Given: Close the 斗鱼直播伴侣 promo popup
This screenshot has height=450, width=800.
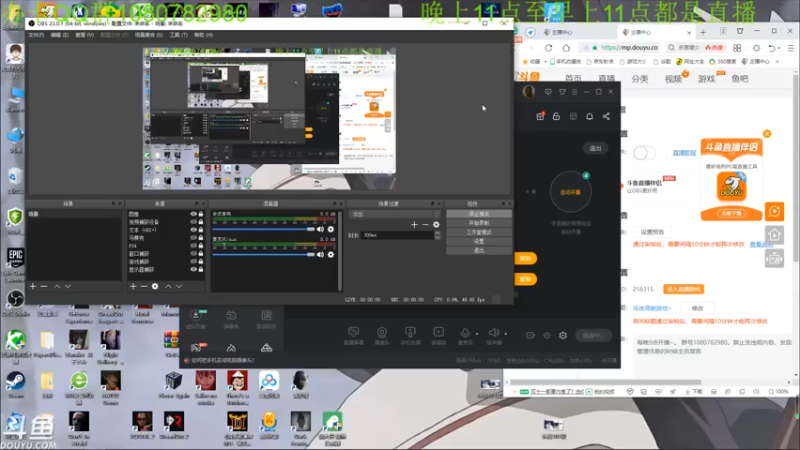Looking at the screenshot, I should [x=767, y=134].
